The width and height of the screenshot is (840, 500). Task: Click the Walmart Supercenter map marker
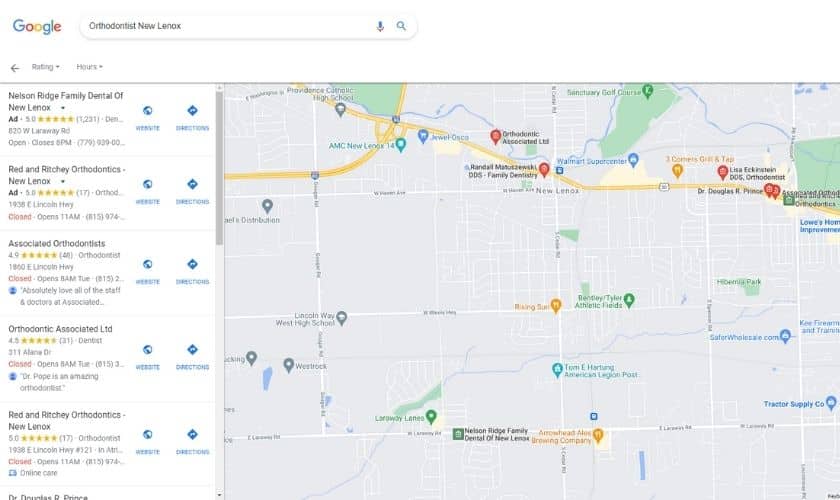633,159
